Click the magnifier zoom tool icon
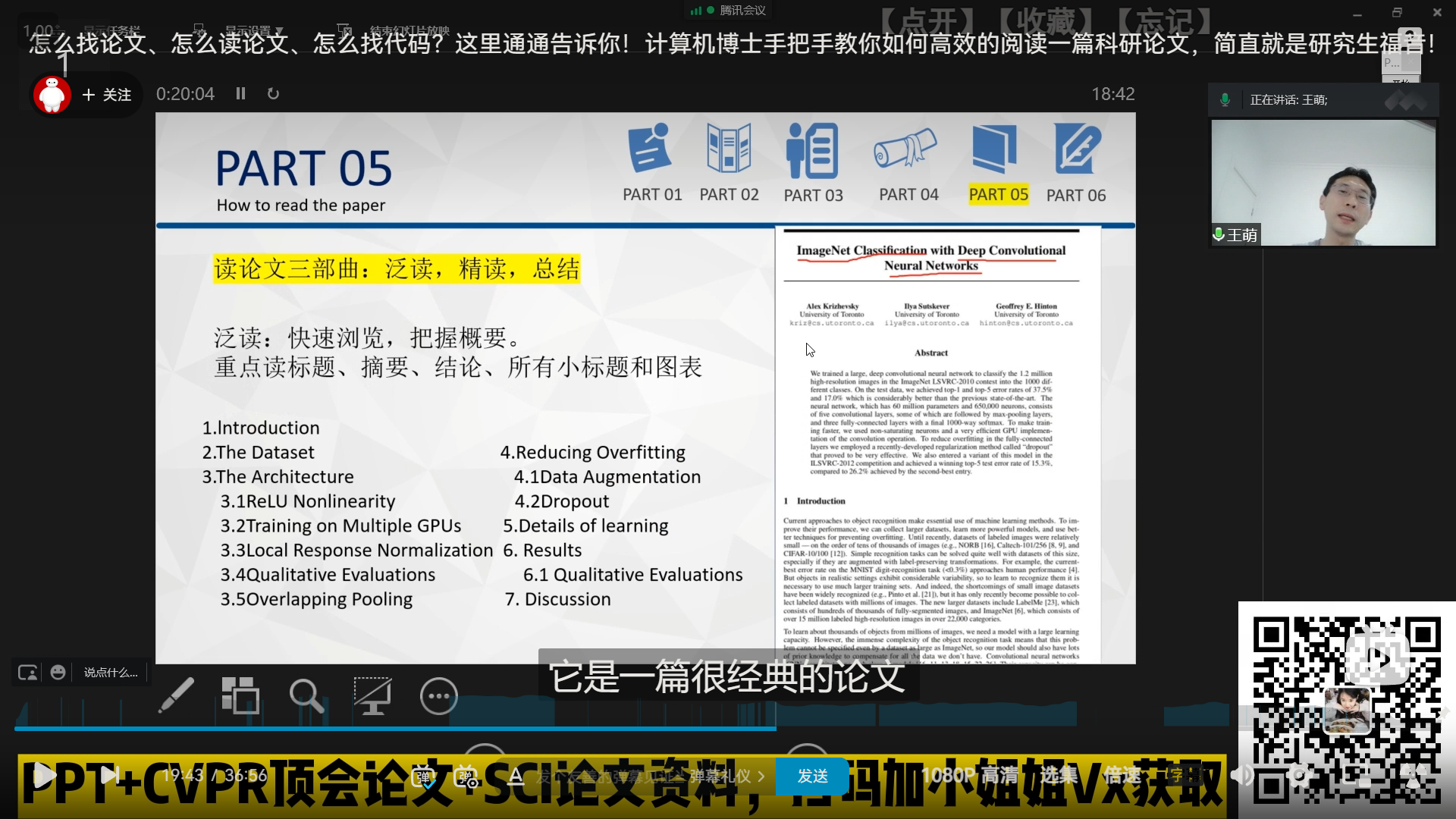This screenshot has height=819, width=1456. point(306,695)
